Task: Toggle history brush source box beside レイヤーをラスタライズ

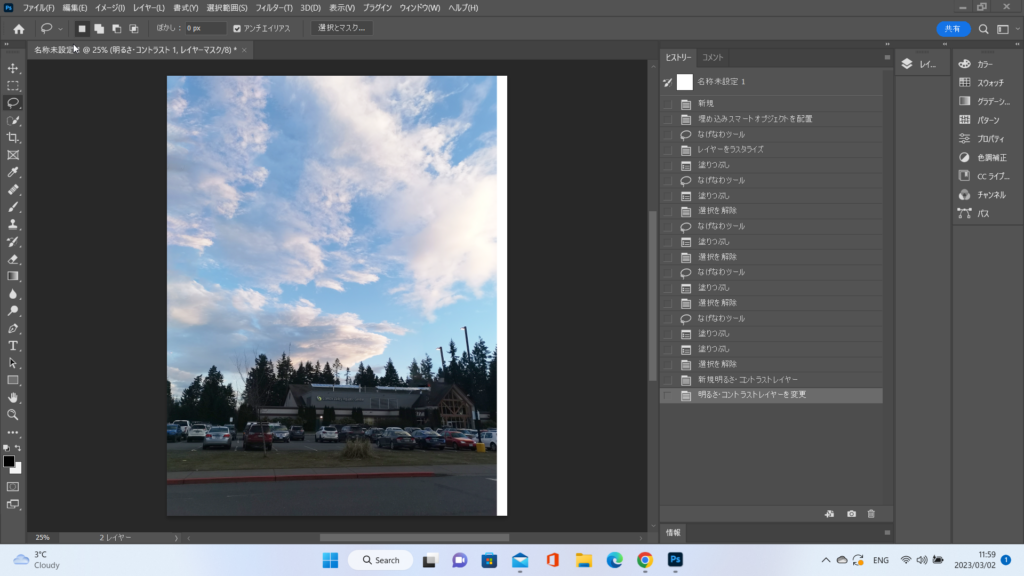Action: (667, 150)
